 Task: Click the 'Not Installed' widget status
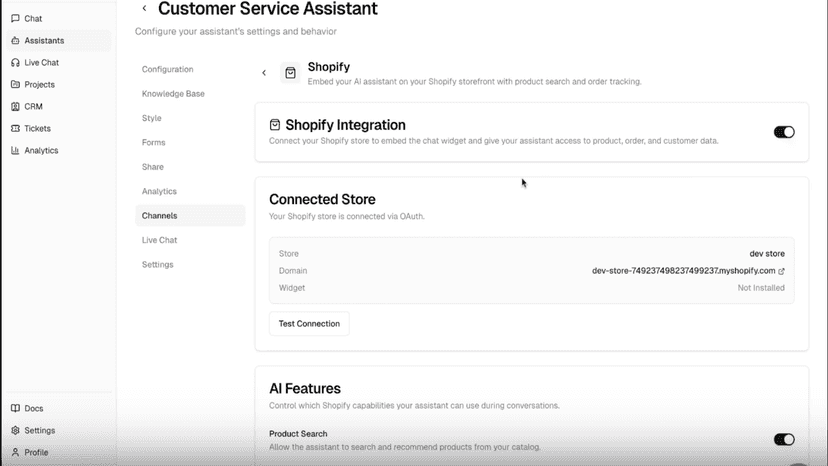tap(761, 288)
